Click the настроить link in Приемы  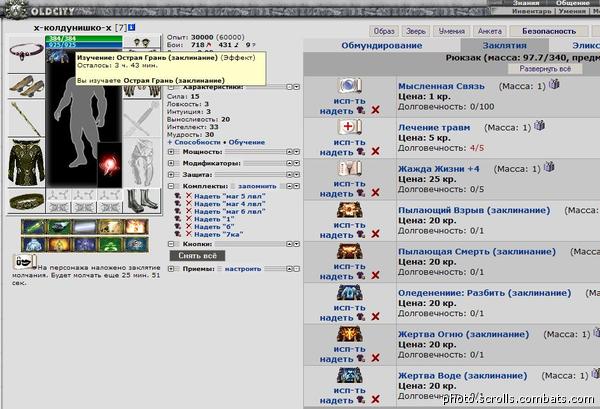(243, 269)
